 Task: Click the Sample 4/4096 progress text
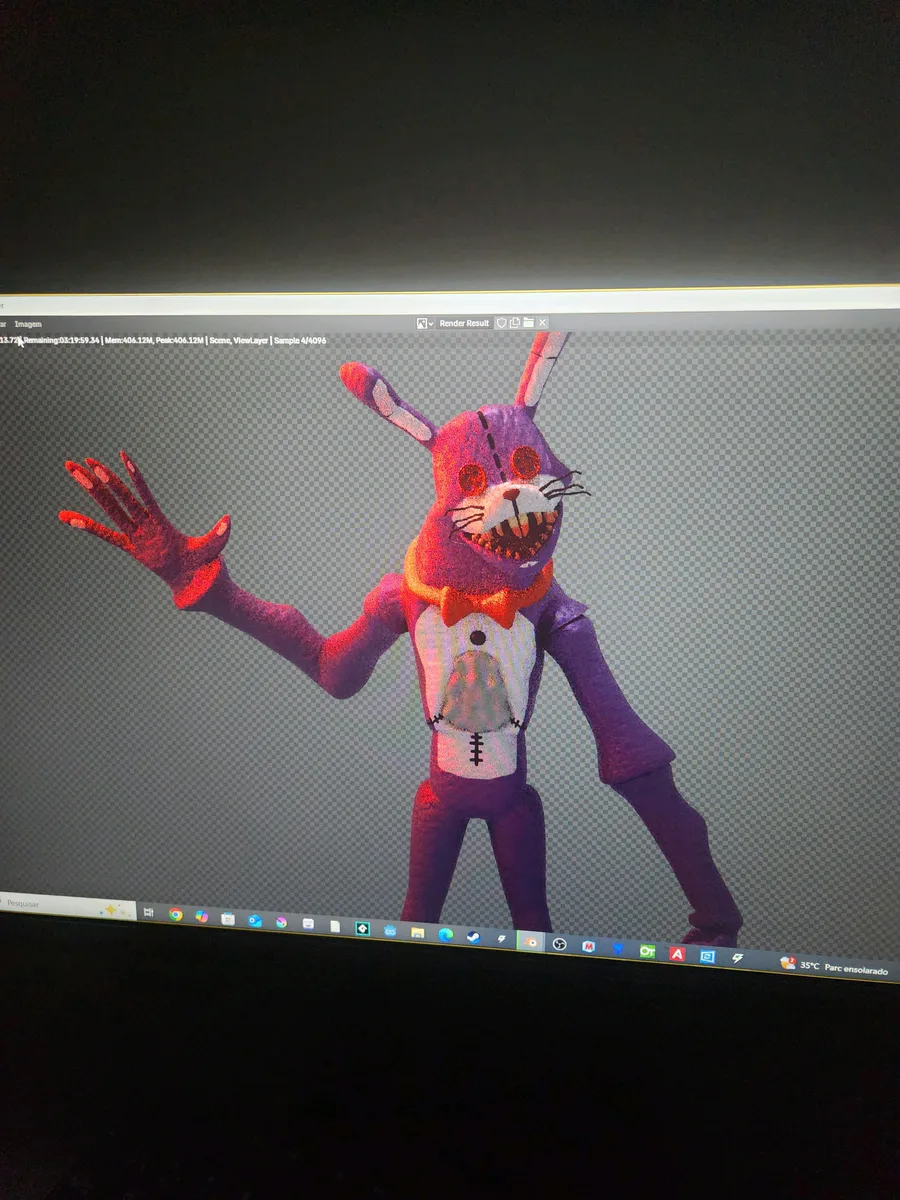300,341
